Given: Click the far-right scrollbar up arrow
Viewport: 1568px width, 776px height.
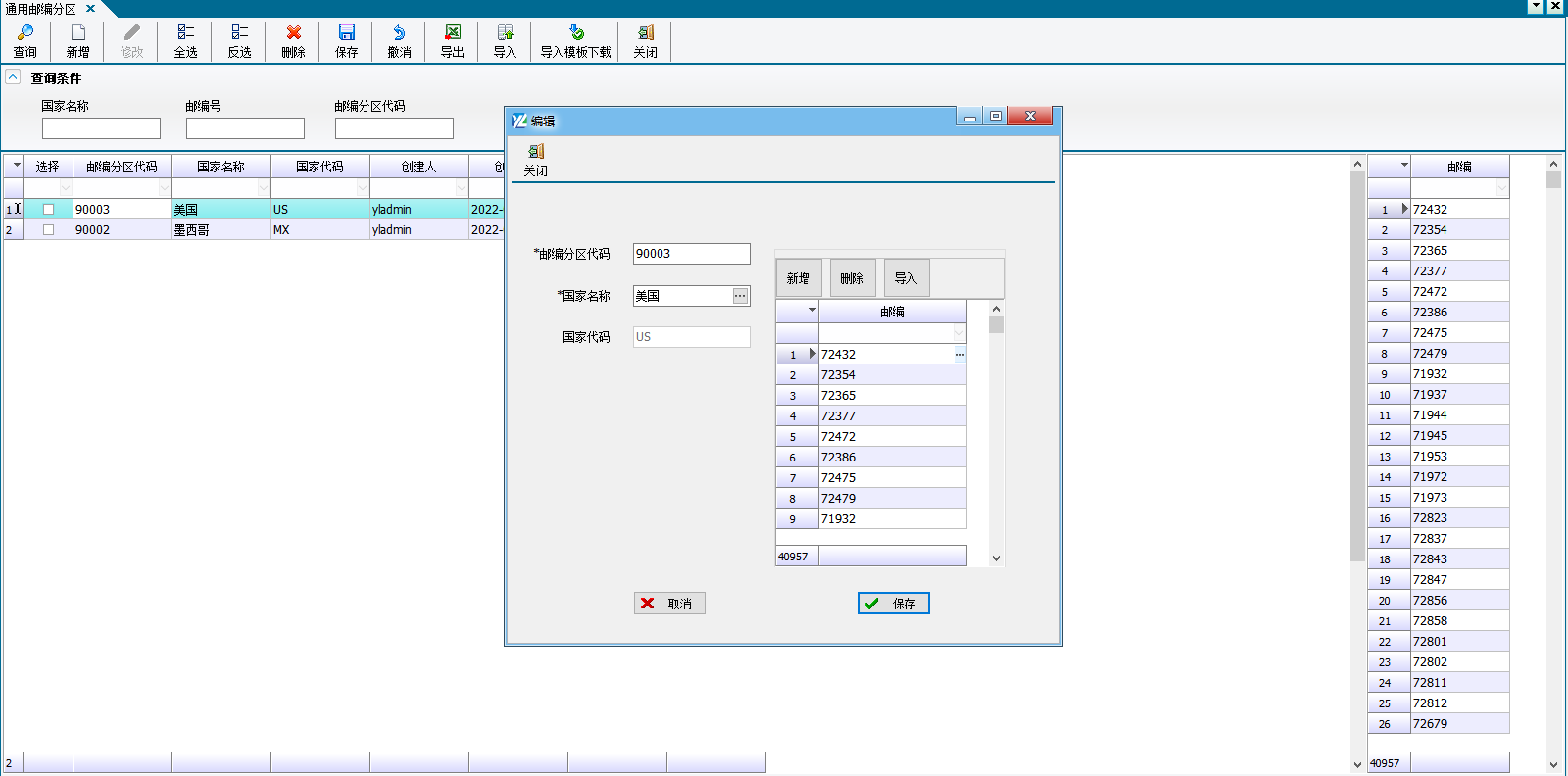Looking at the screenshot, I should (x=1553, y=164).
